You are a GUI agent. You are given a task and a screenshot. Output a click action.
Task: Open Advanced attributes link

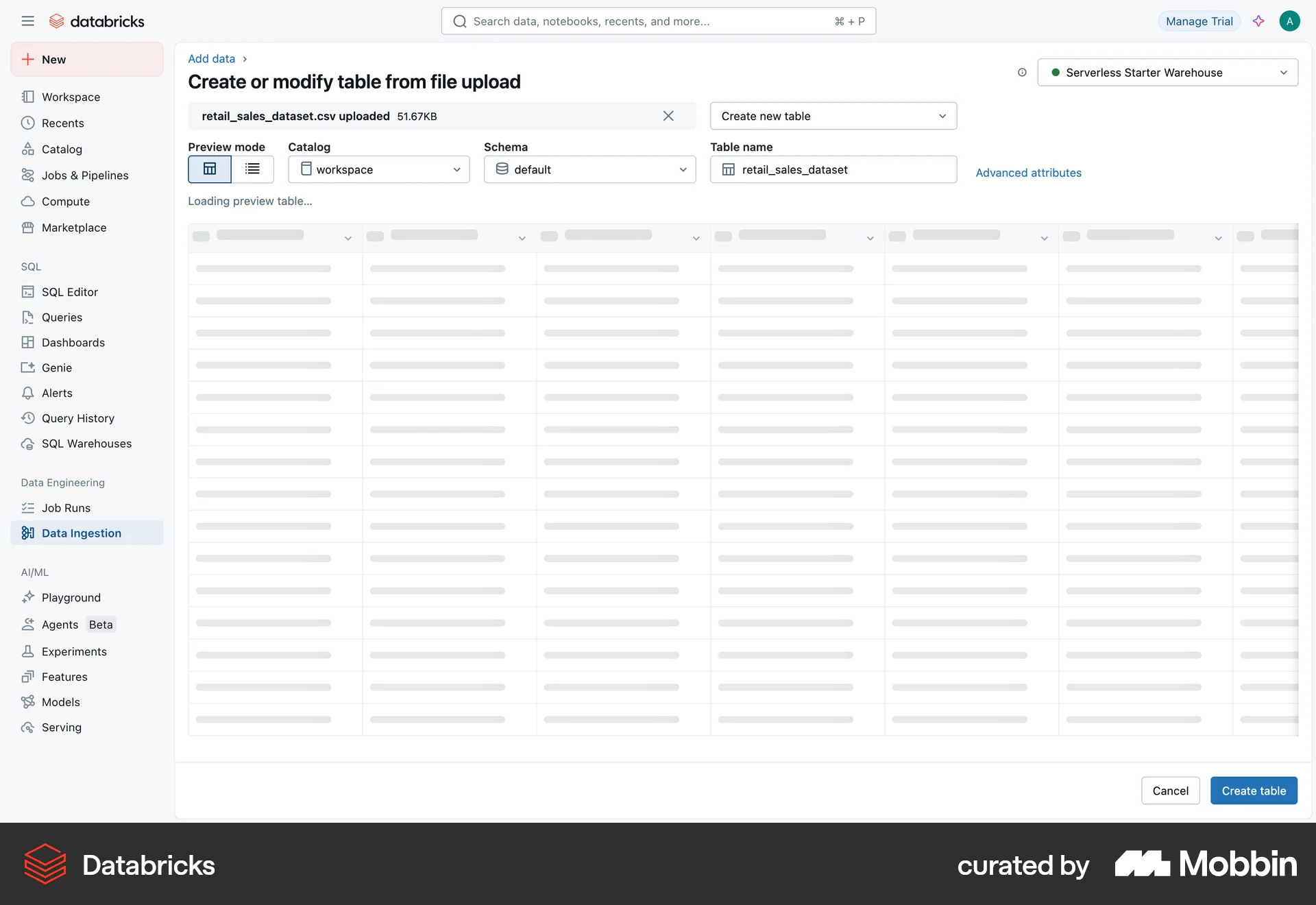(x=1028, y=173)
